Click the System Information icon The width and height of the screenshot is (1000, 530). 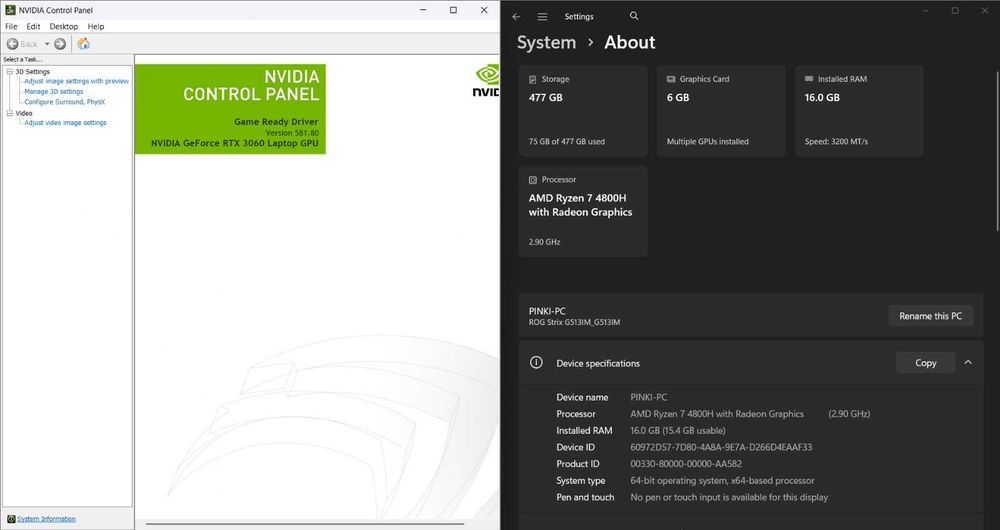pyautogui.click(x=11, y=519)
